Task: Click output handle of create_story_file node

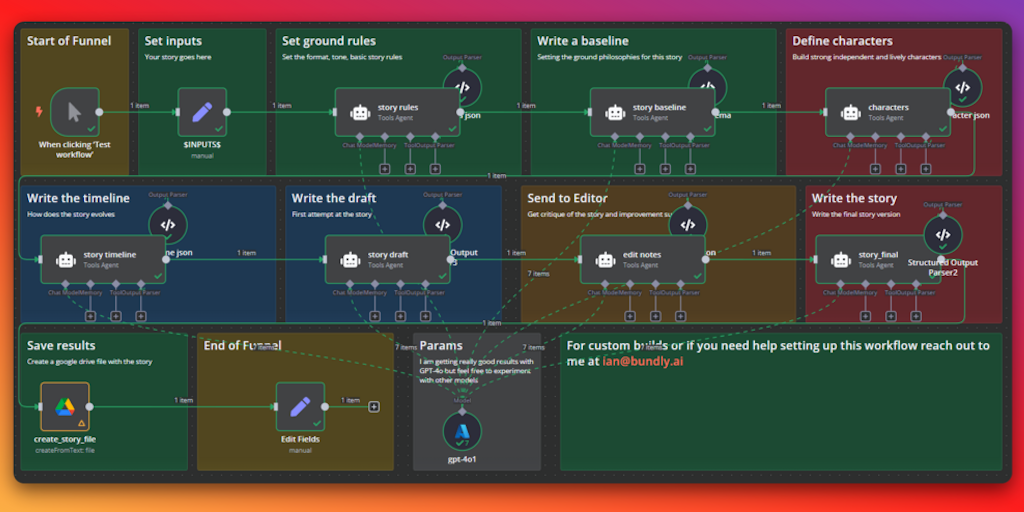Action: (89, 407)
